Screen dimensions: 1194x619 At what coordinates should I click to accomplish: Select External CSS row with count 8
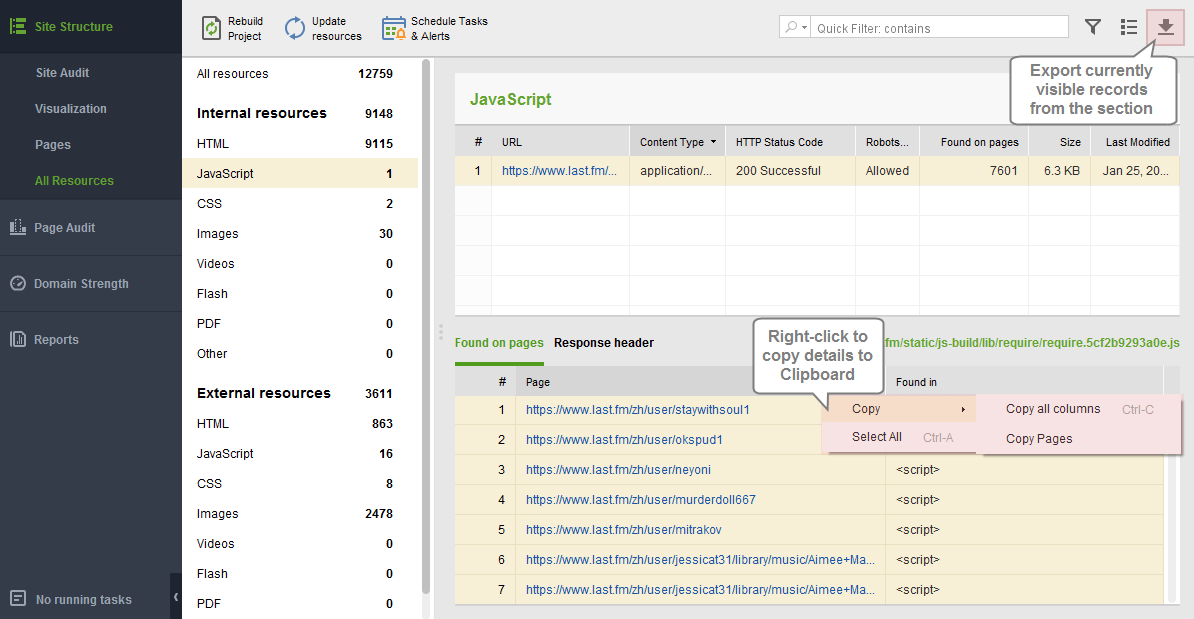[300, 483]
